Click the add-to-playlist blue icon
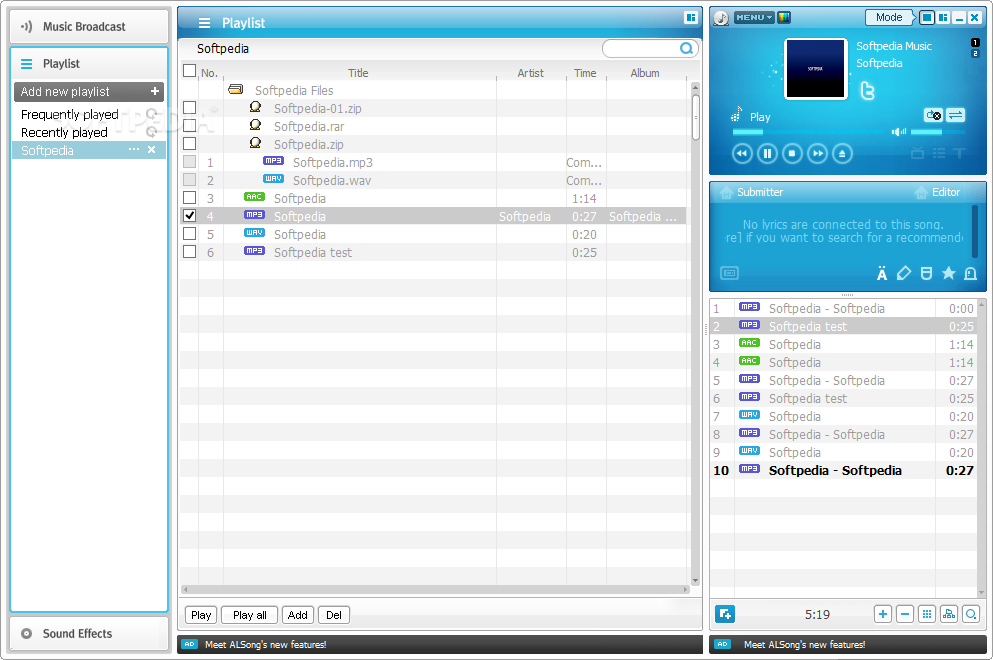Screen dimensions: 993x660 (x=724, y=614)
